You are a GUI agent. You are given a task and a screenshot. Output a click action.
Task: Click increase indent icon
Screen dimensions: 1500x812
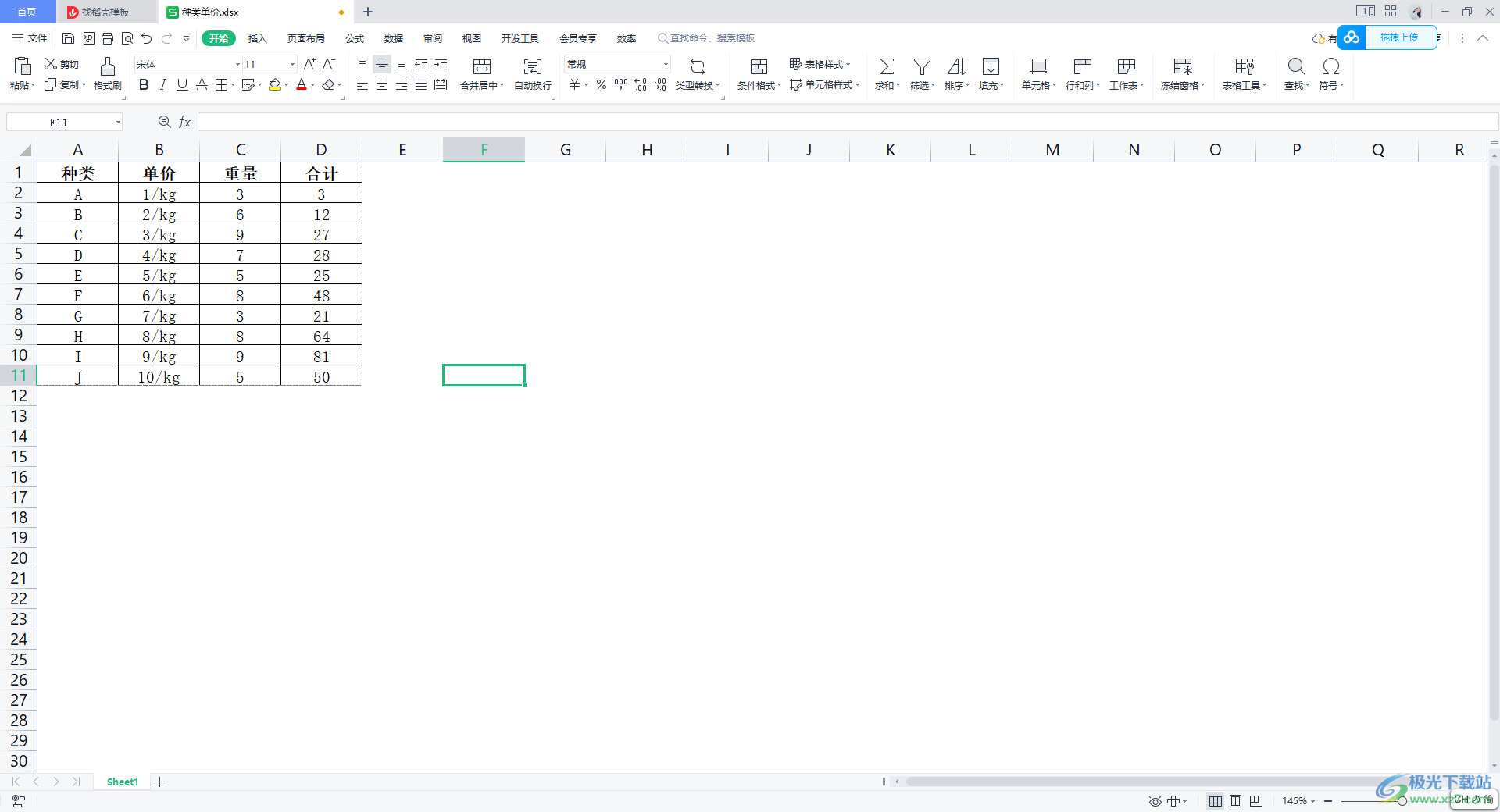(441, 64)
